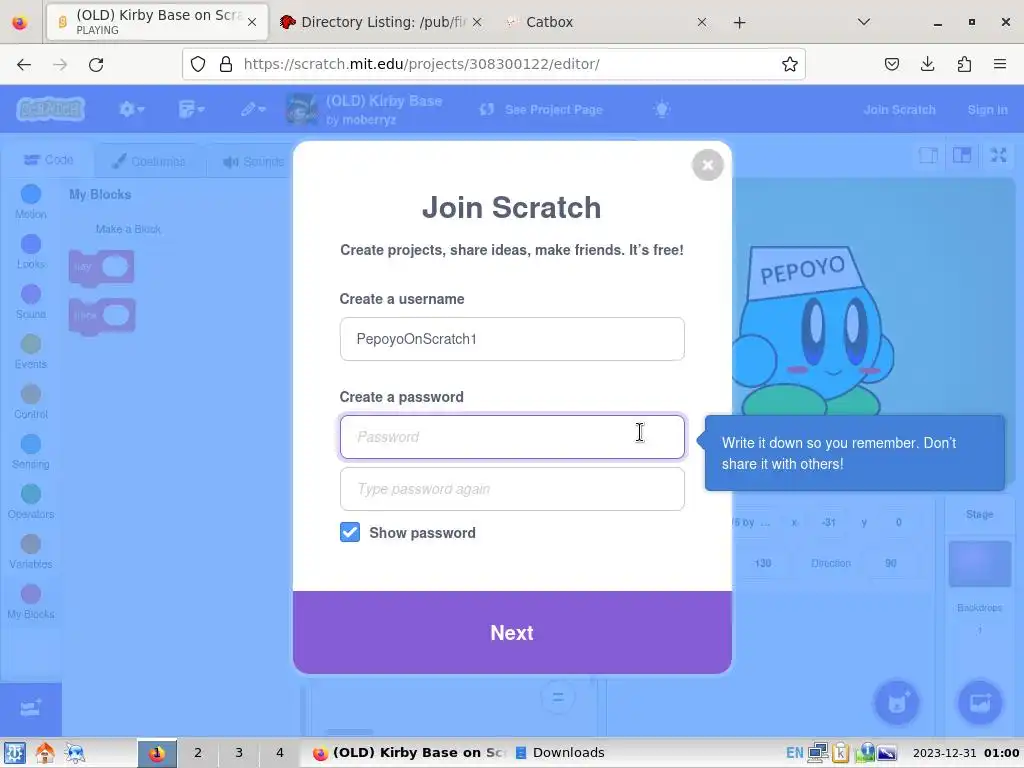Click the Choose a Backdrop button
The width and height of the screenshot is (1024, 768).
point(980,703)
